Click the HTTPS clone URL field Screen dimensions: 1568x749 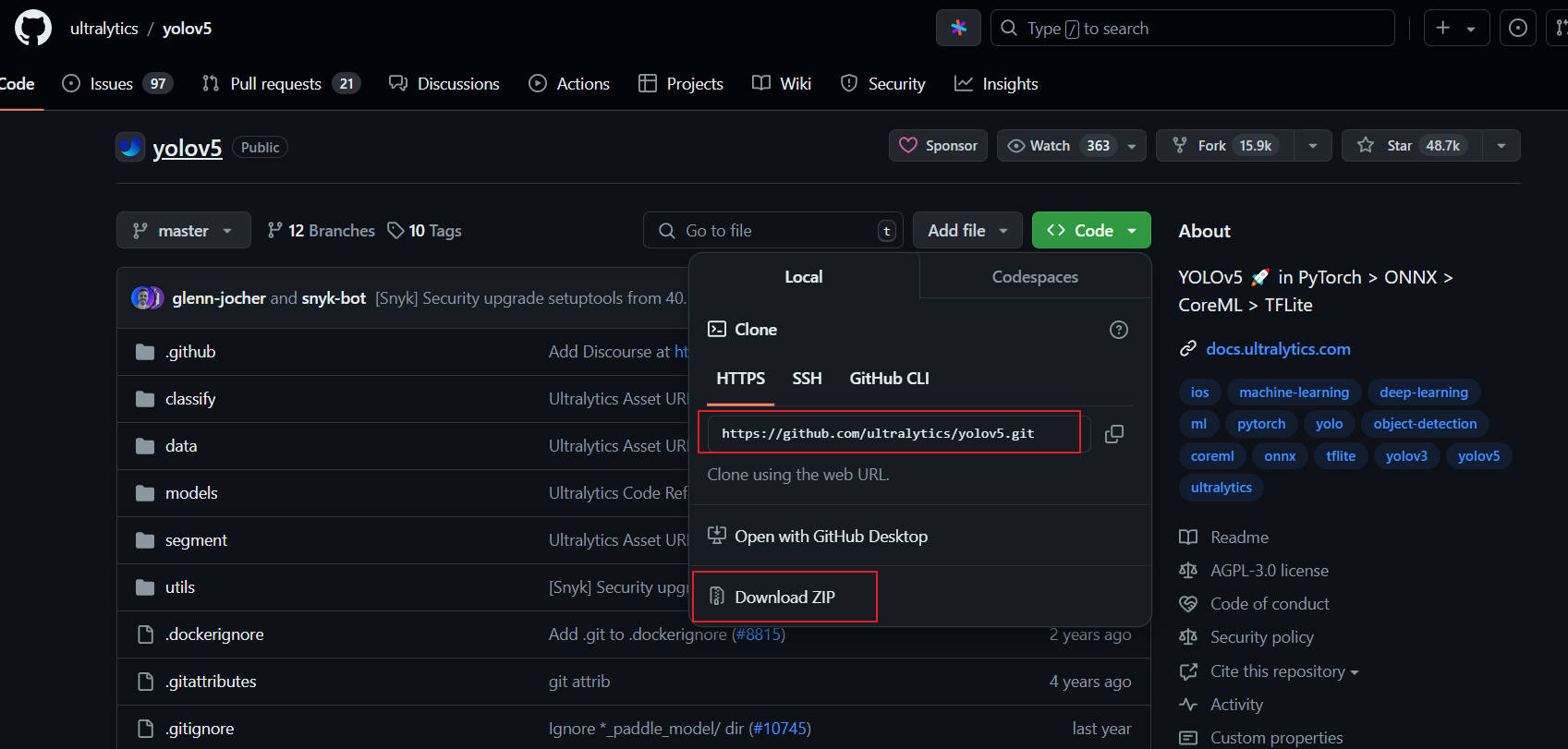[x=899, y=433]
